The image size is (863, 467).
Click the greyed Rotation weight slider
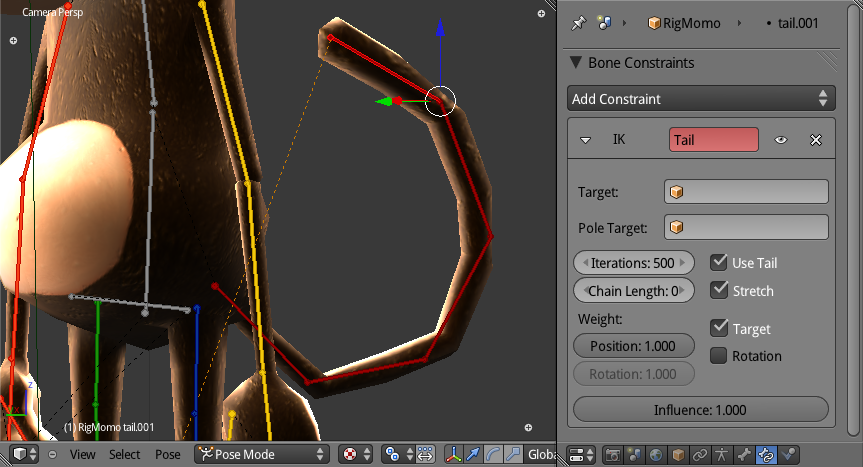[633, 374]
